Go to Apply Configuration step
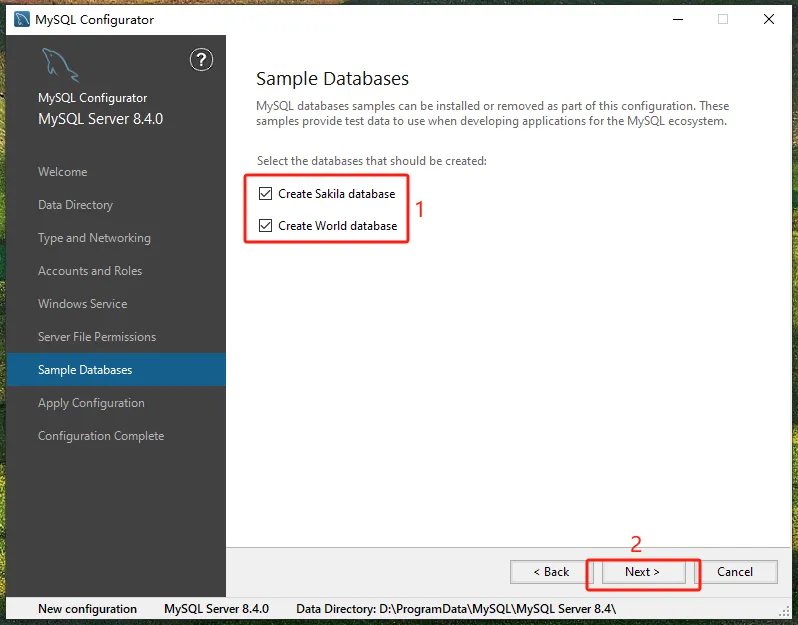Viewport: 798px width, 625px height. pyautogui.click(x=91, y=403)
